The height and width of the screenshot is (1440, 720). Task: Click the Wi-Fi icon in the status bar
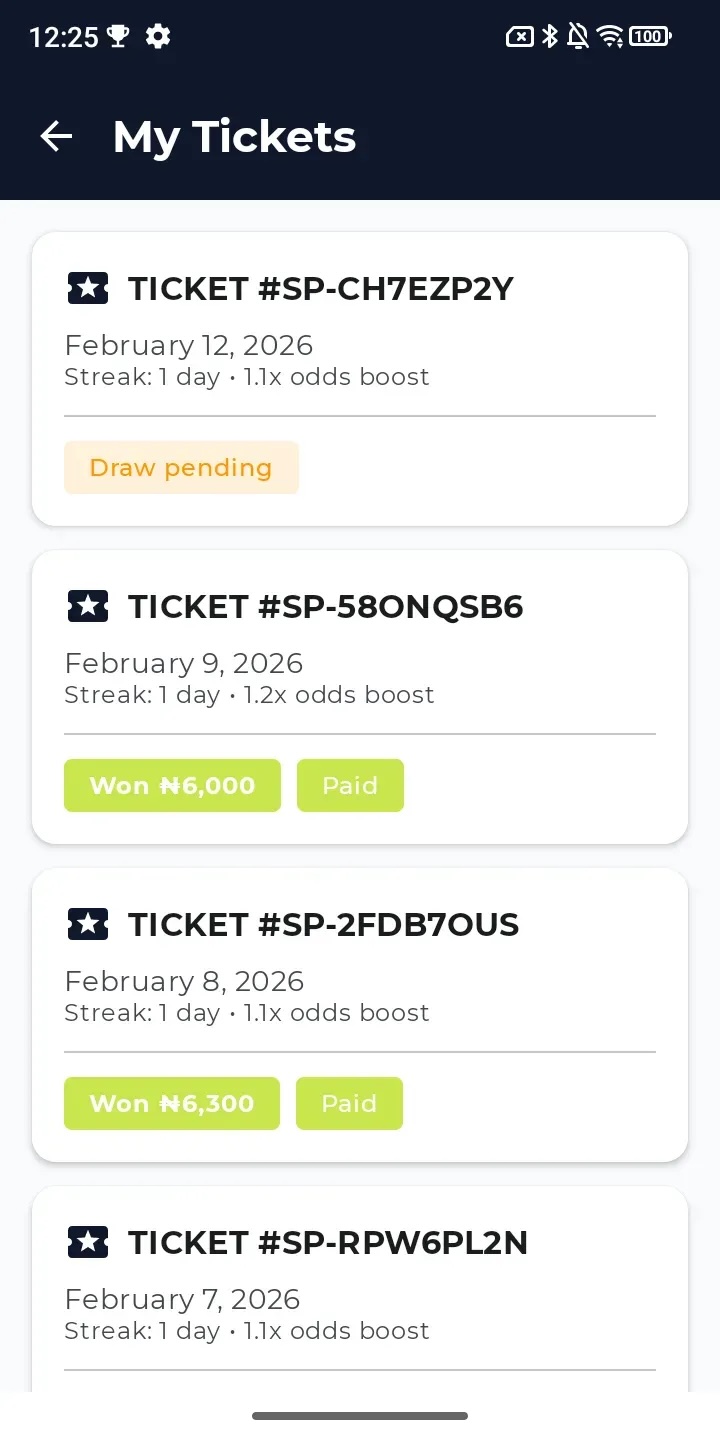pos(611,37)
